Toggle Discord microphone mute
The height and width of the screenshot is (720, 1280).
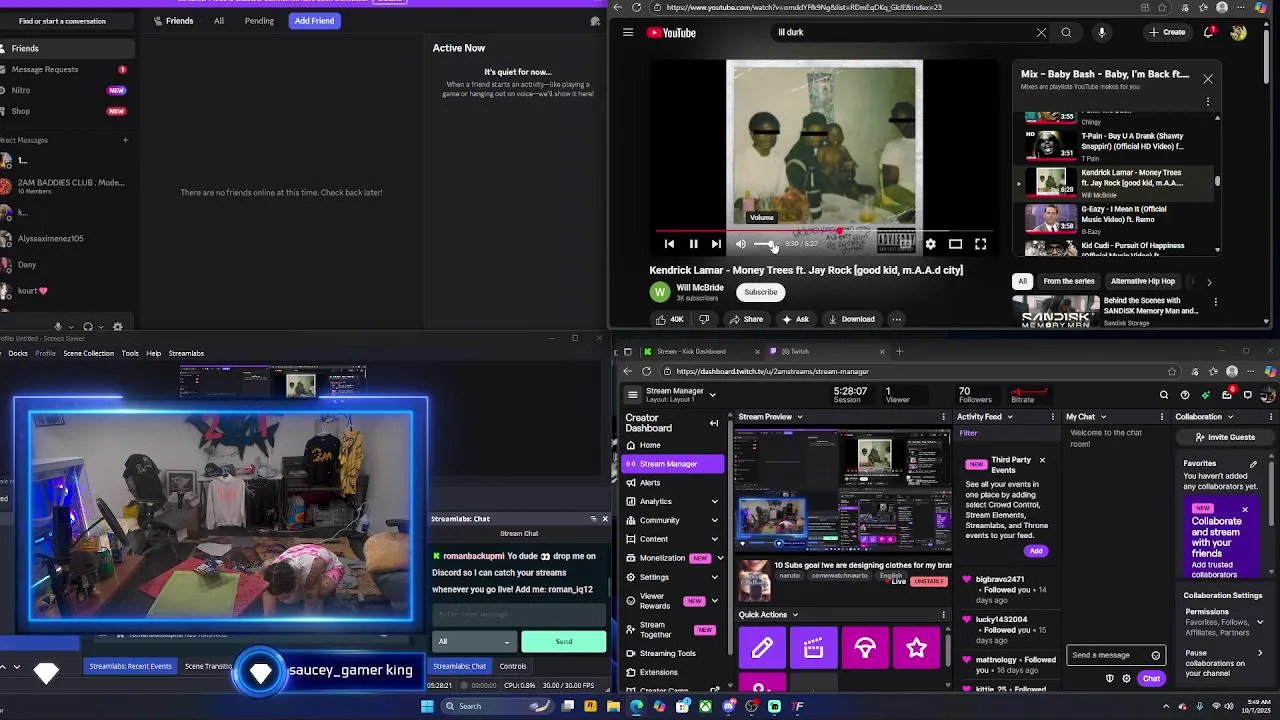[58, 326]
